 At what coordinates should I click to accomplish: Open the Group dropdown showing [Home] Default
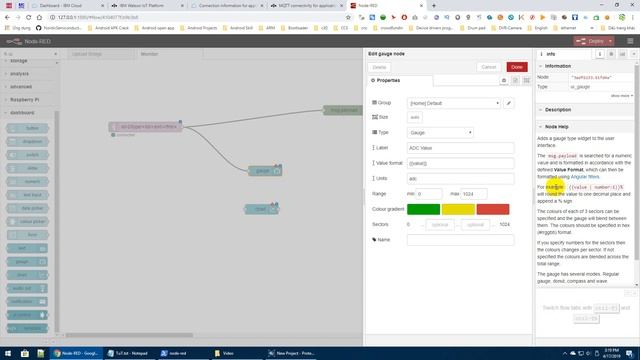[x=454, y=103]
